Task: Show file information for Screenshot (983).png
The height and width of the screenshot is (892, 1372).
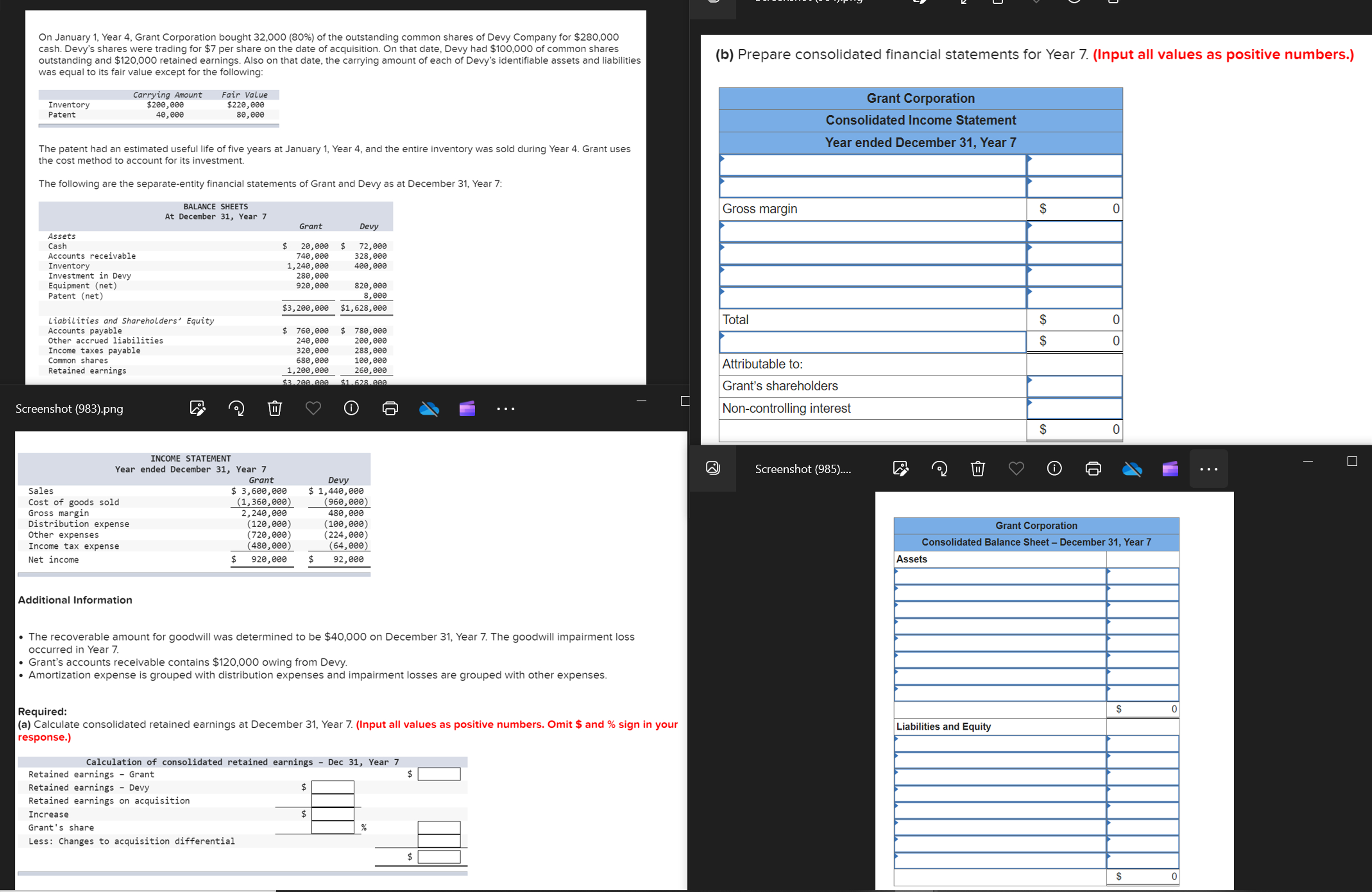Action: click(351, 408)
